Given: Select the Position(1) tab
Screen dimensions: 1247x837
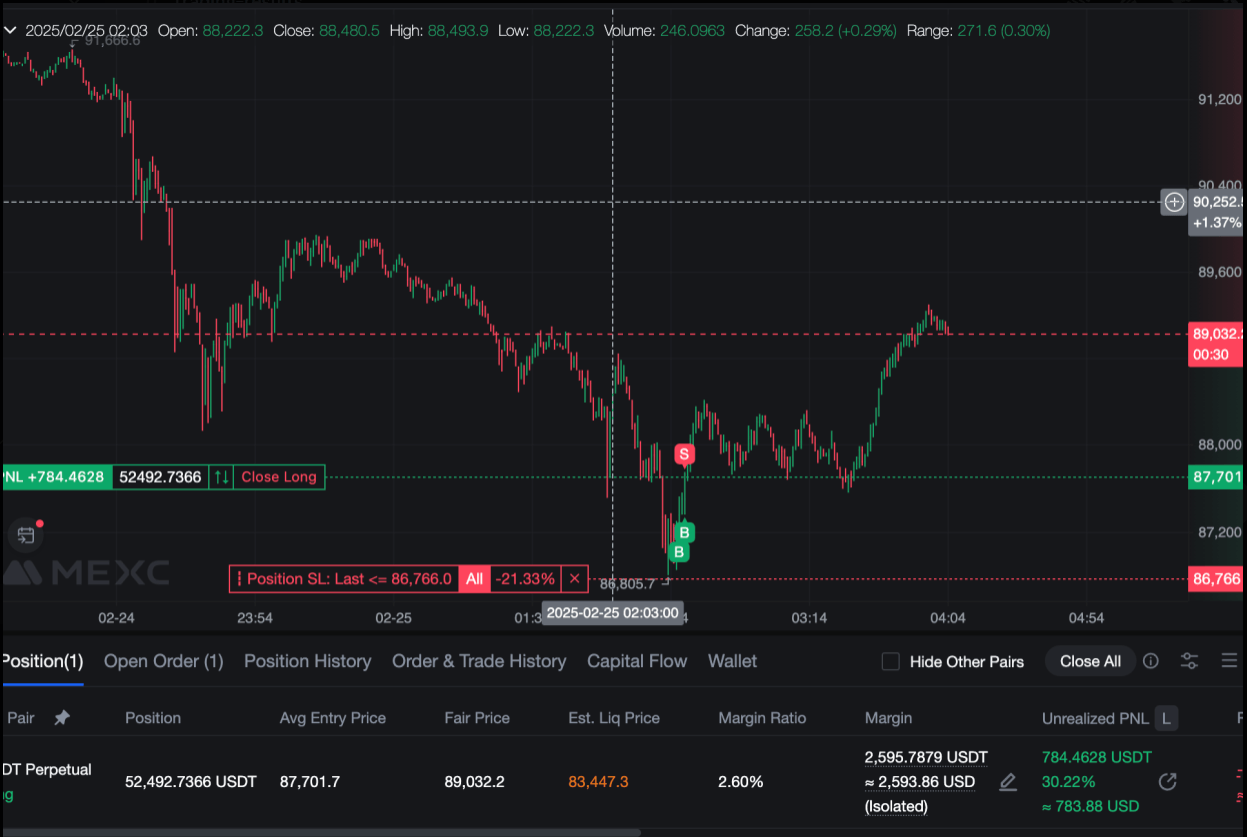Looking at the screenshot, I should click(41, 661).
